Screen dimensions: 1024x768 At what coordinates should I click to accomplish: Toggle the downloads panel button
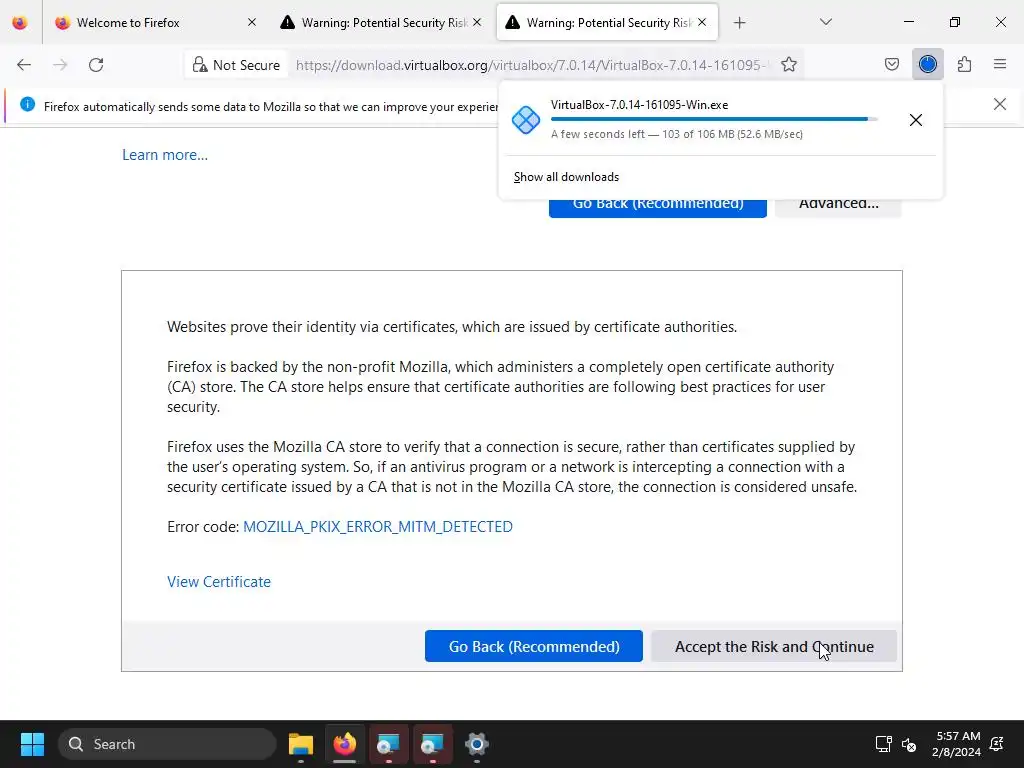(x=927, y=65)
